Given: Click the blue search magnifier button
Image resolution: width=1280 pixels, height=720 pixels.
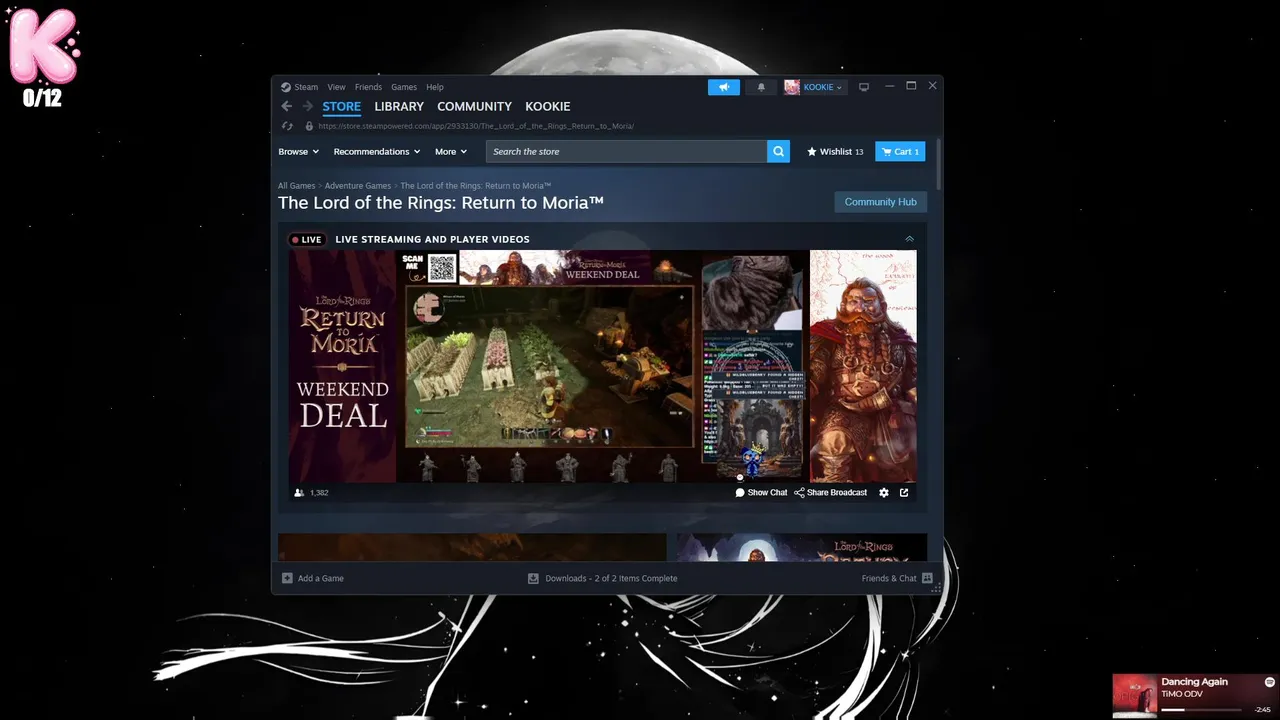Looking at the screenshot, I should (x=778, y=151).
